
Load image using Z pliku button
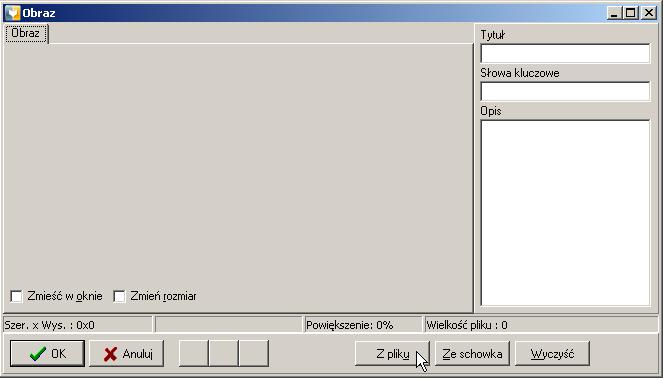tap(392, 353)
